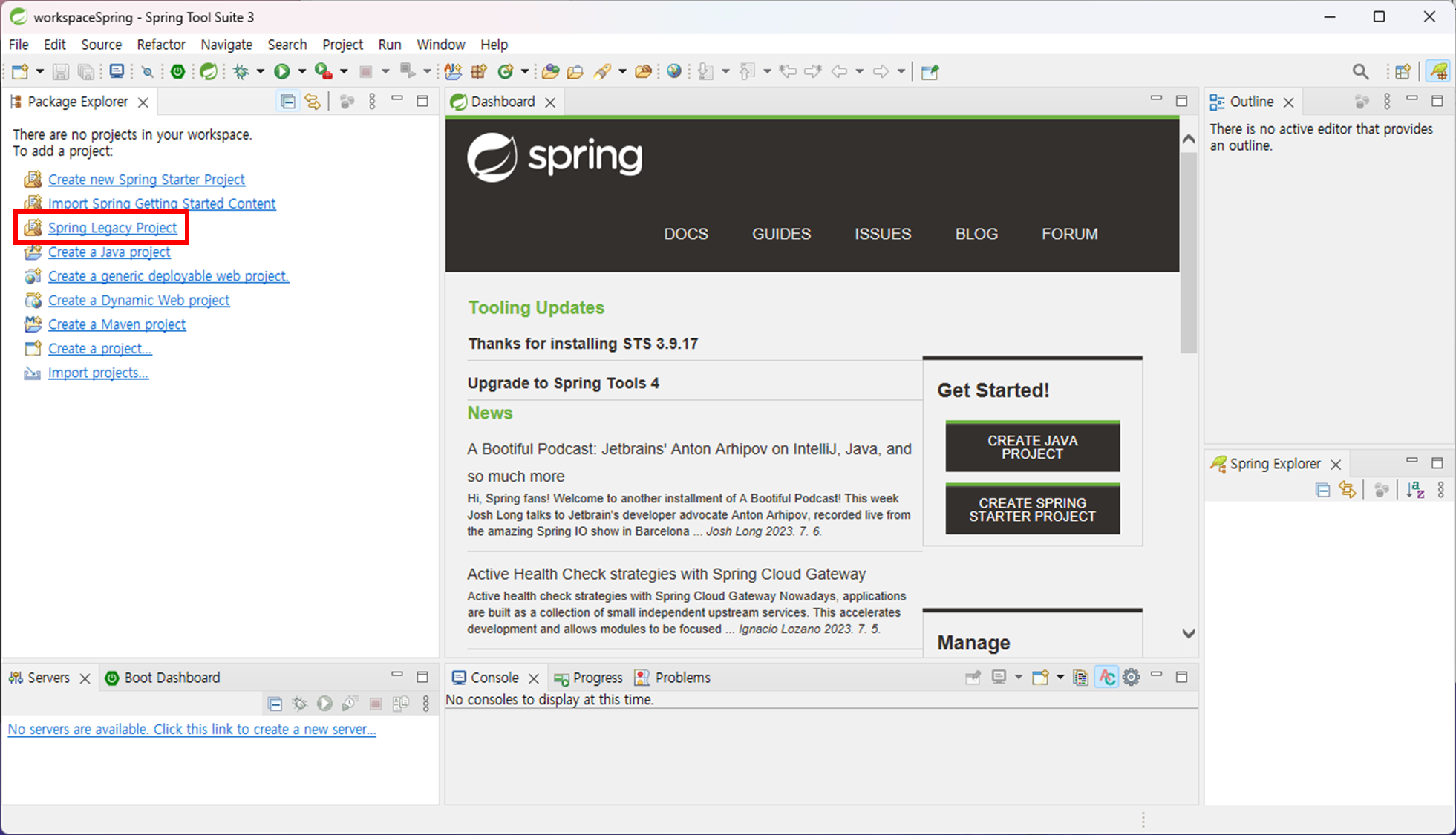Click the Spring Legacy Project link

[x=112, y=228]
